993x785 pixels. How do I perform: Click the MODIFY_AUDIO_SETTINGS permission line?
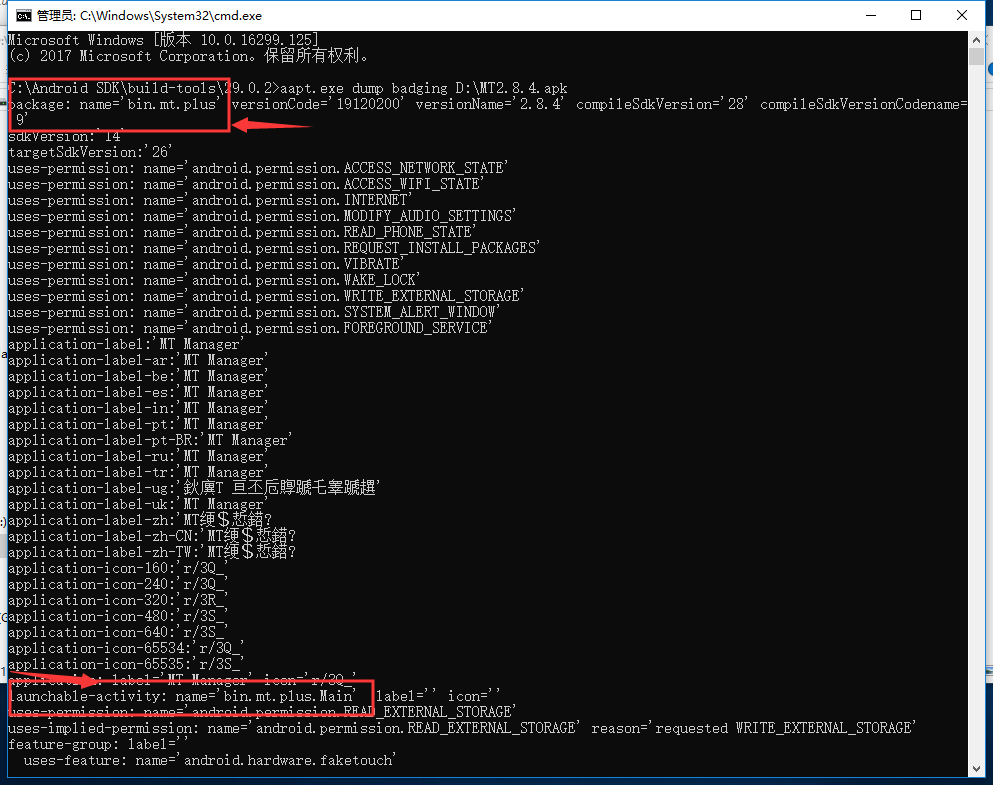tap(262, 216)
